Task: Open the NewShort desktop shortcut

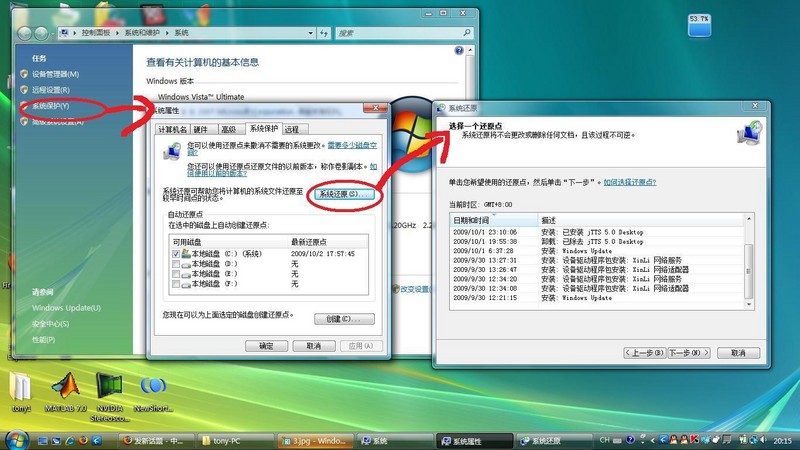Action: tap(153, 393)
